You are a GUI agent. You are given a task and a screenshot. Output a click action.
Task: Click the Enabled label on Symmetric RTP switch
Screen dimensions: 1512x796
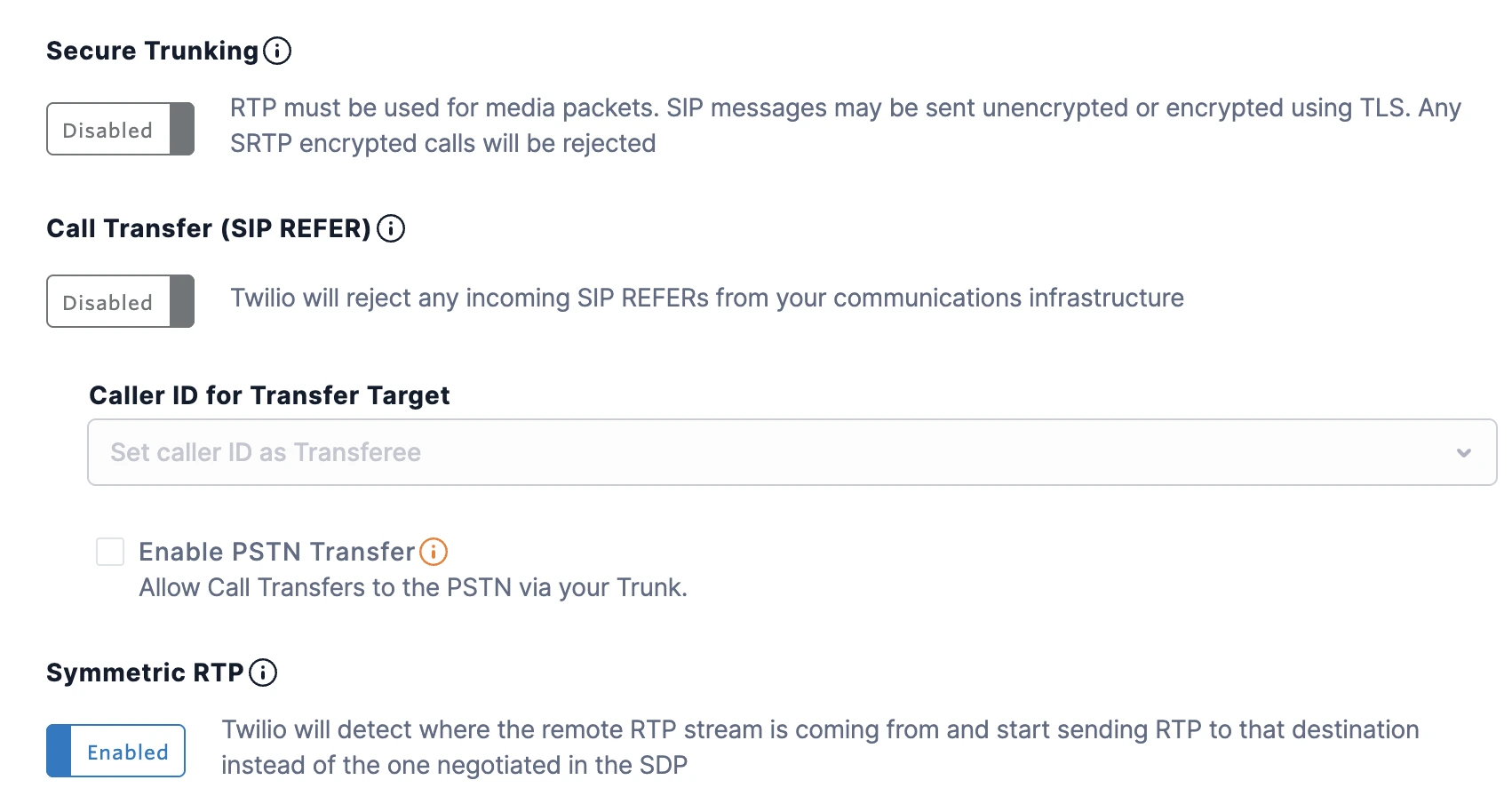tap(127, 751)
